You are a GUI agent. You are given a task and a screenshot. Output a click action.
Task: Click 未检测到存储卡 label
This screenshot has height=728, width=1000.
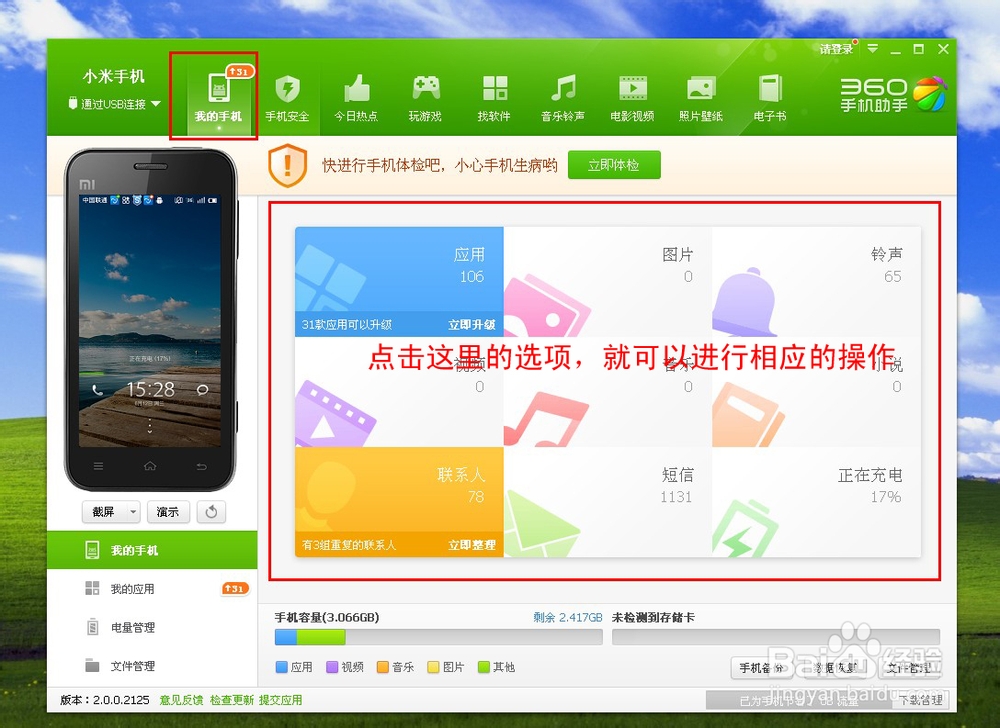(x=653, y=617)
